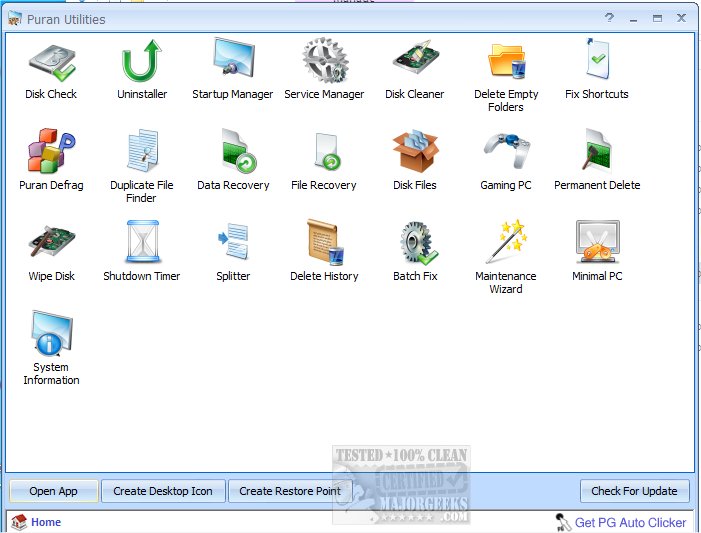Click the Create Desktop Icon button
Screen dimensions: 701x533
(163, 491)
